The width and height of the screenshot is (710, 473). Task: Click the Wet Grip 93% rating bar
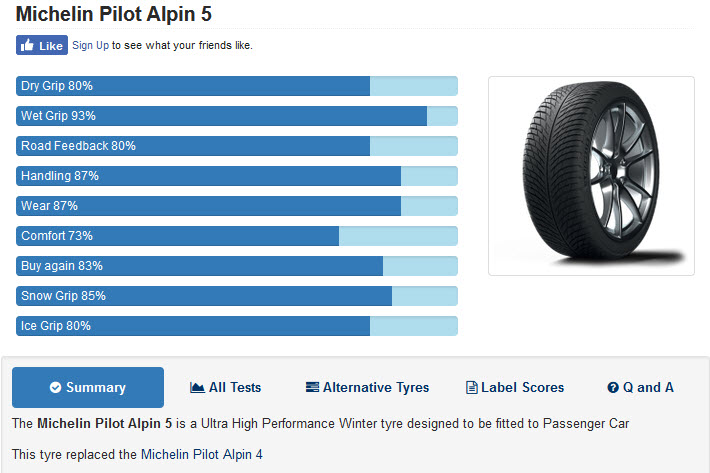coord(237,116)
